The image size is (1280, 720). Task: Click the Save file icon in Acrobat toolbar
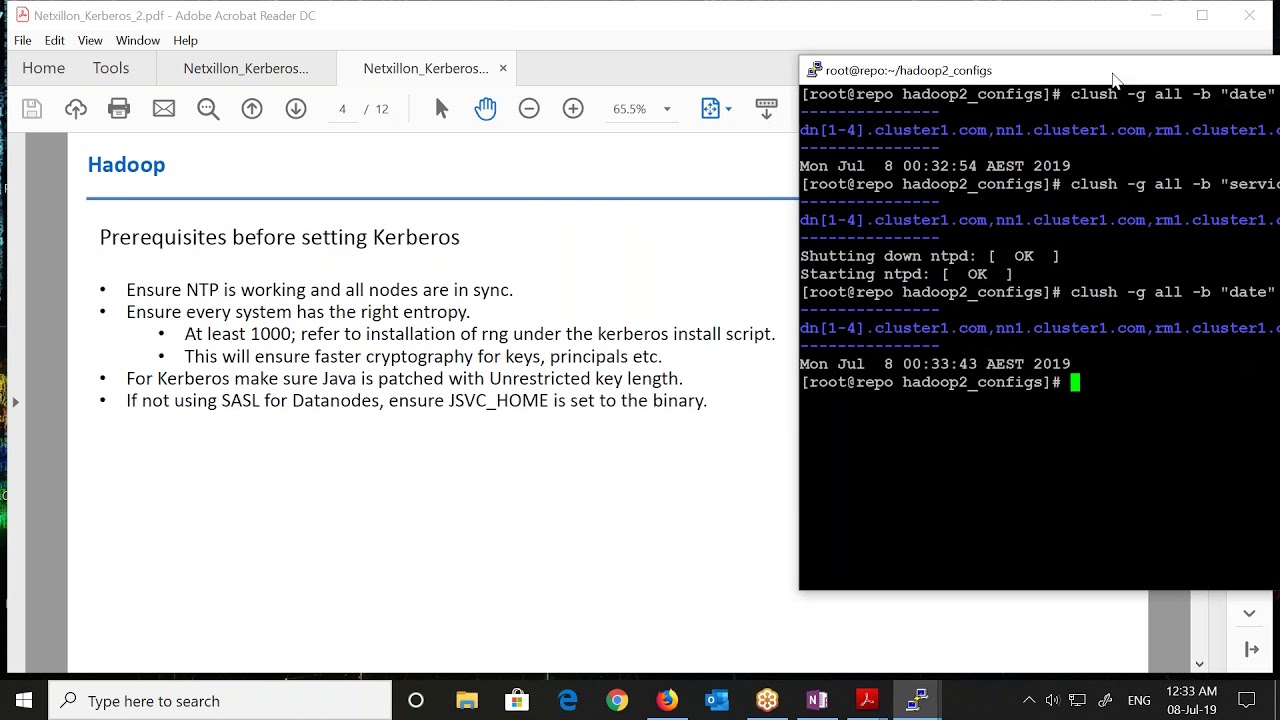click(32, 109)
